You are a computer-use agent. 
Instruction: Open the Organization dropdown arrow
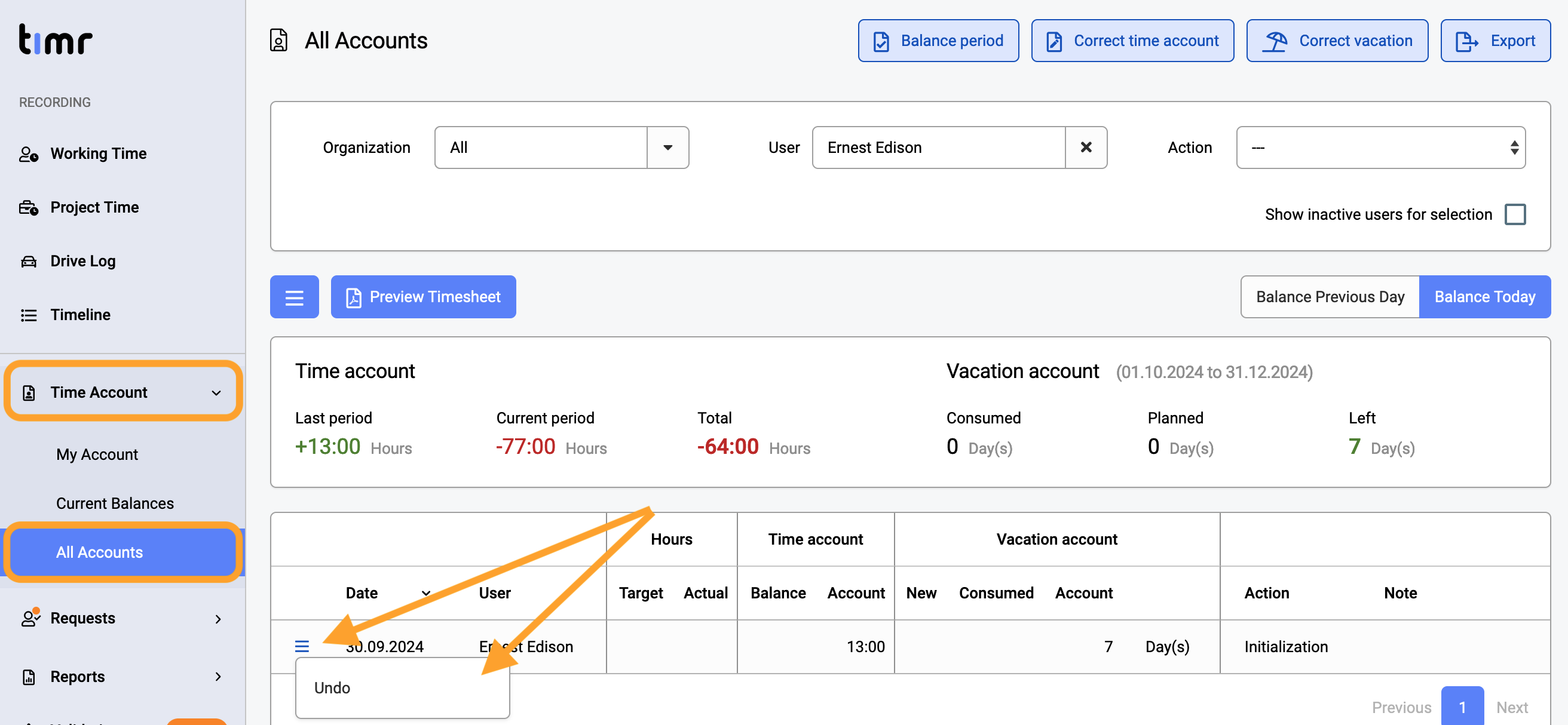667,148
